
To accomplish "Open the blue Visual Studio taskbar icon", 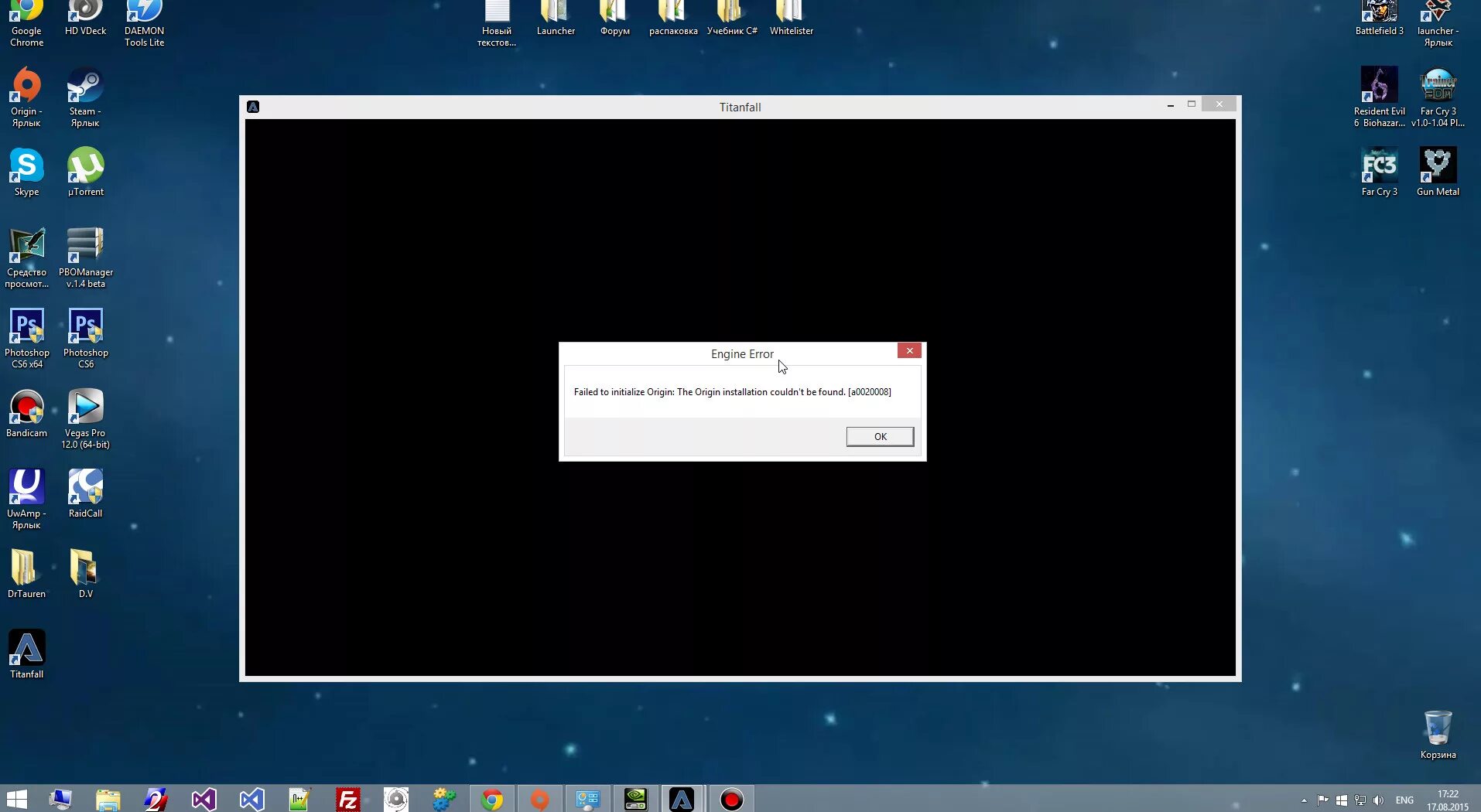I will [252, 799].
